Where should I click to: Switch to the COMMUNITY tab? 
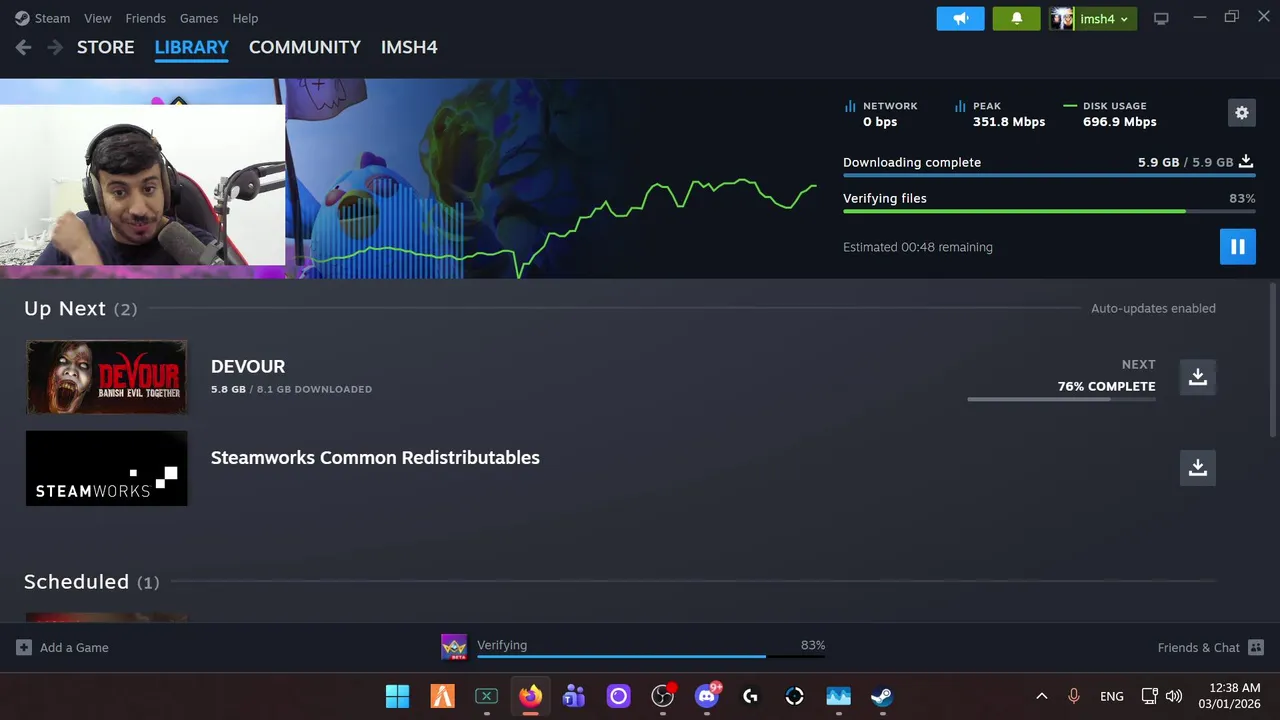point(304,47)
